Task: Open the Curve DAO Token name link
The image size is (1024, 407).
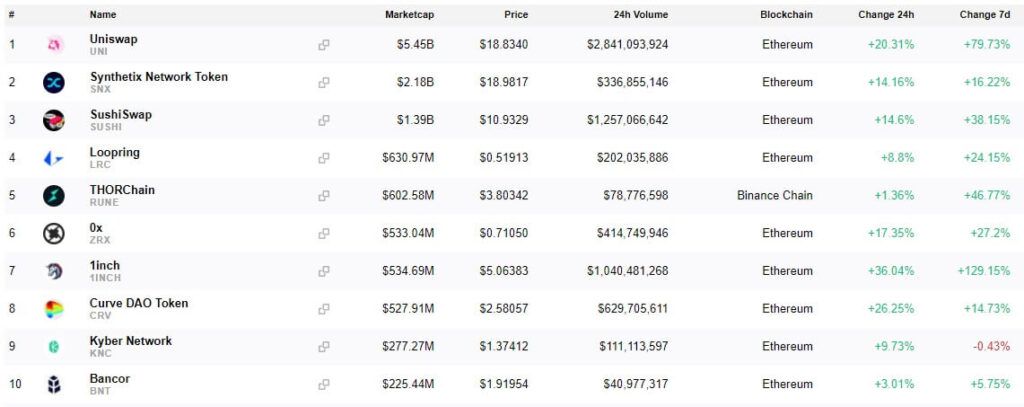Action: point(139,303)
